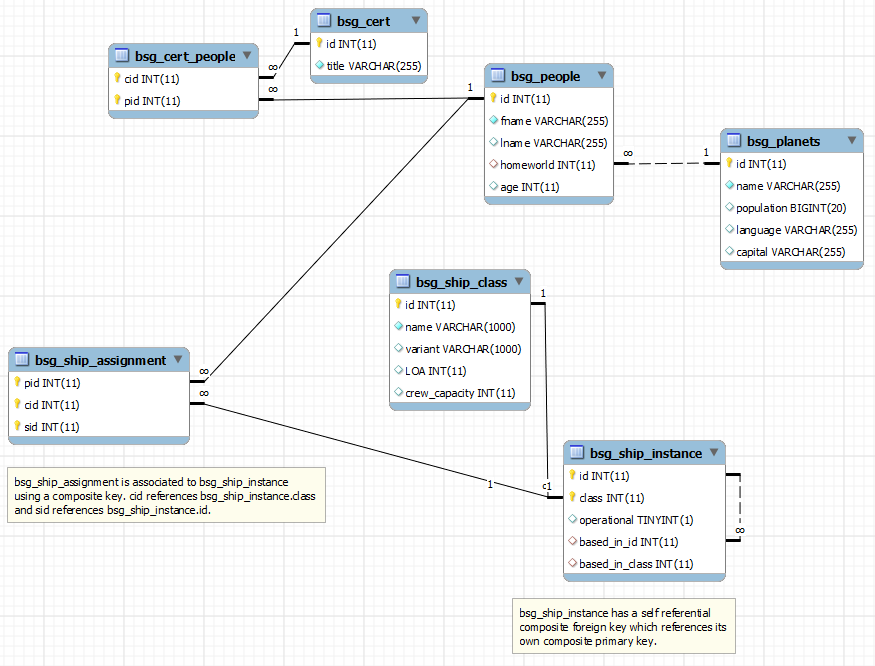Image resolution: width=875 pixels, height=666 pixels.
Task: Collapse the bsg_planets table via header arrow
Action: pos(852,140)
